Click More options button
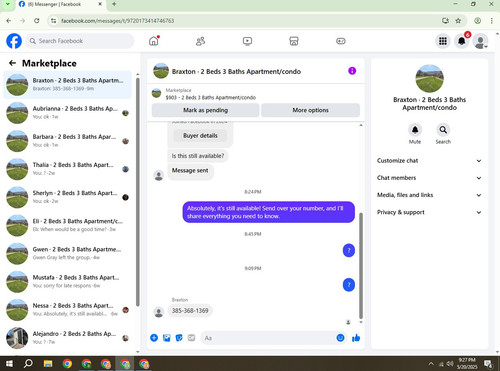 coord(310,110)
